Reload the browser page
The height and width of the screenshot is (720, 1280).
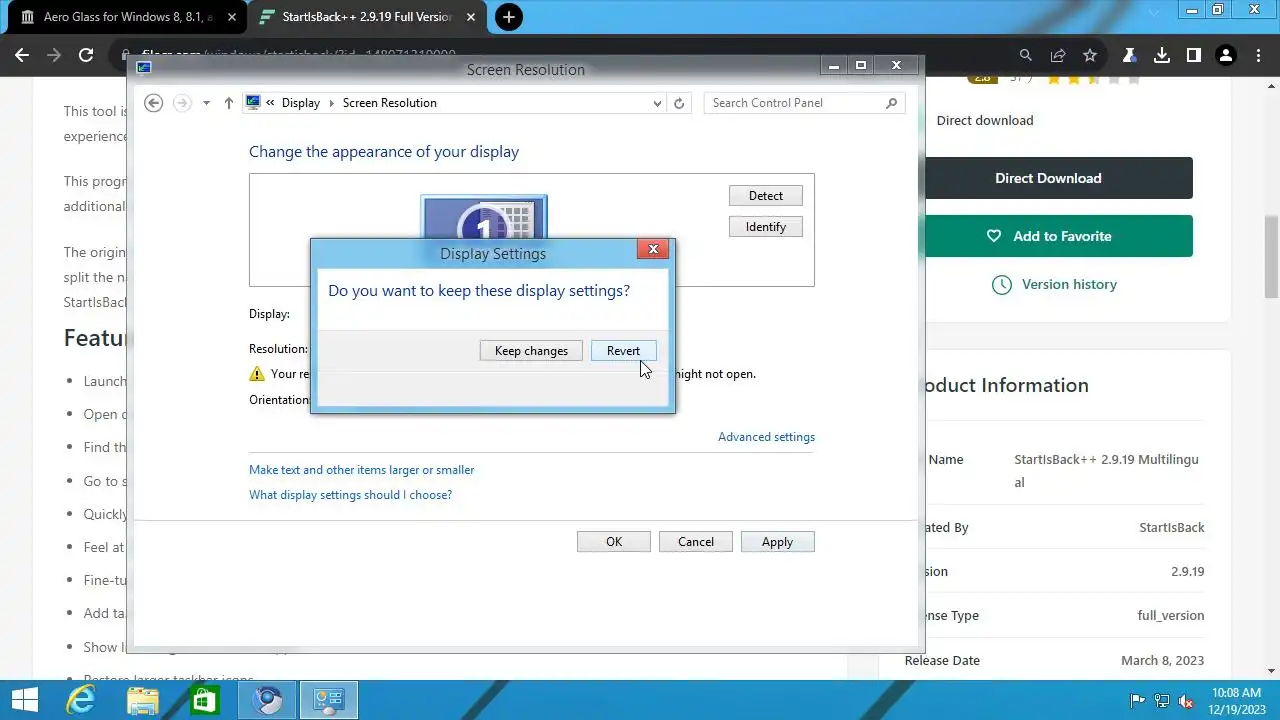point(86,56)
